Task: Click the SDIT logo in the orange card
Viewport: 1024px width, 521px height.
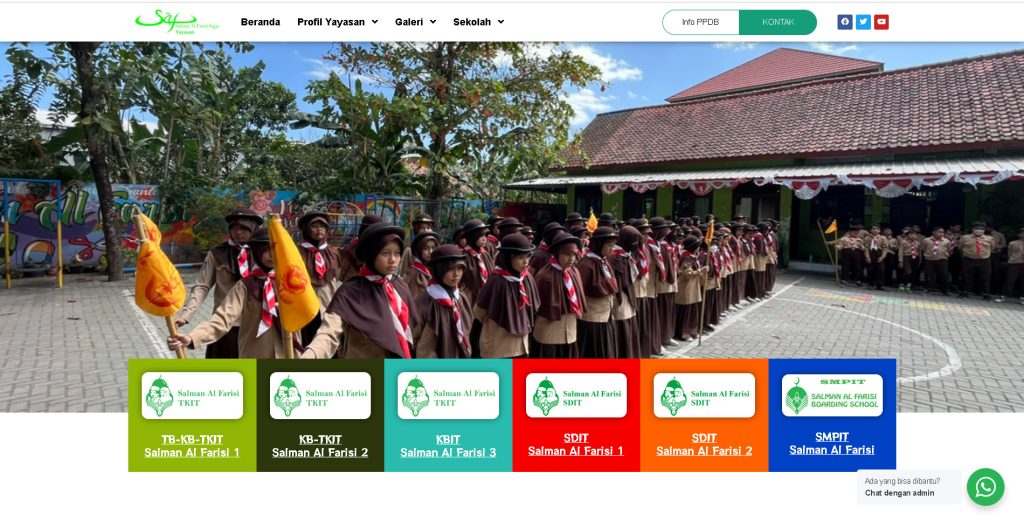Action: click(x=704, y=396)
